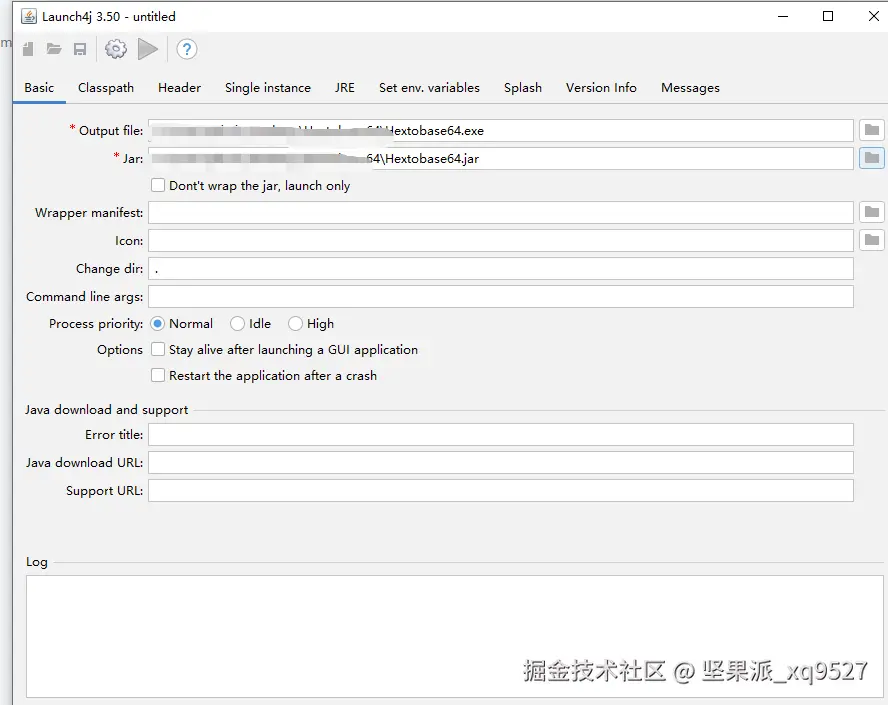Click into the Output file field
This screenshot has height=705, width=888.
501,130
